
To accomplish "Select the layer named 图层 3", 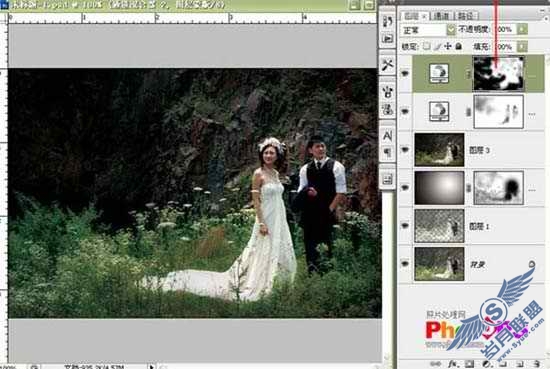I will click(479, 150).
